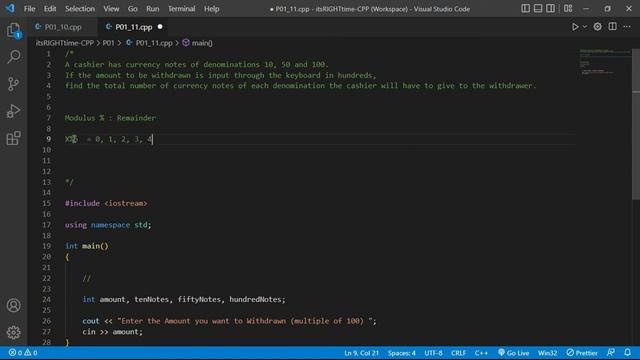Click the 'fiftyNotes' variable
This screenshot has height=360, width=640.
pos(199,299)
